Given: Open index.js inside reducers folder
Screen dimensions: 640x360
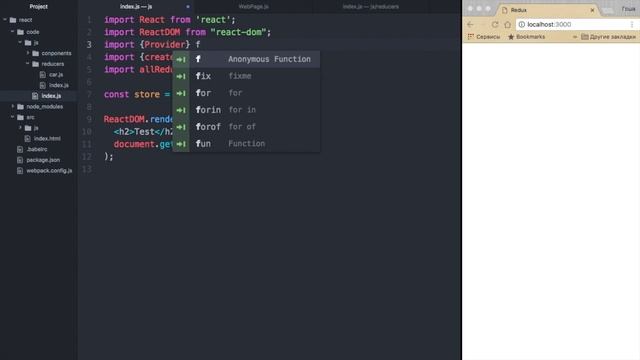Looking at the screenshot, I should coord(59,85).
